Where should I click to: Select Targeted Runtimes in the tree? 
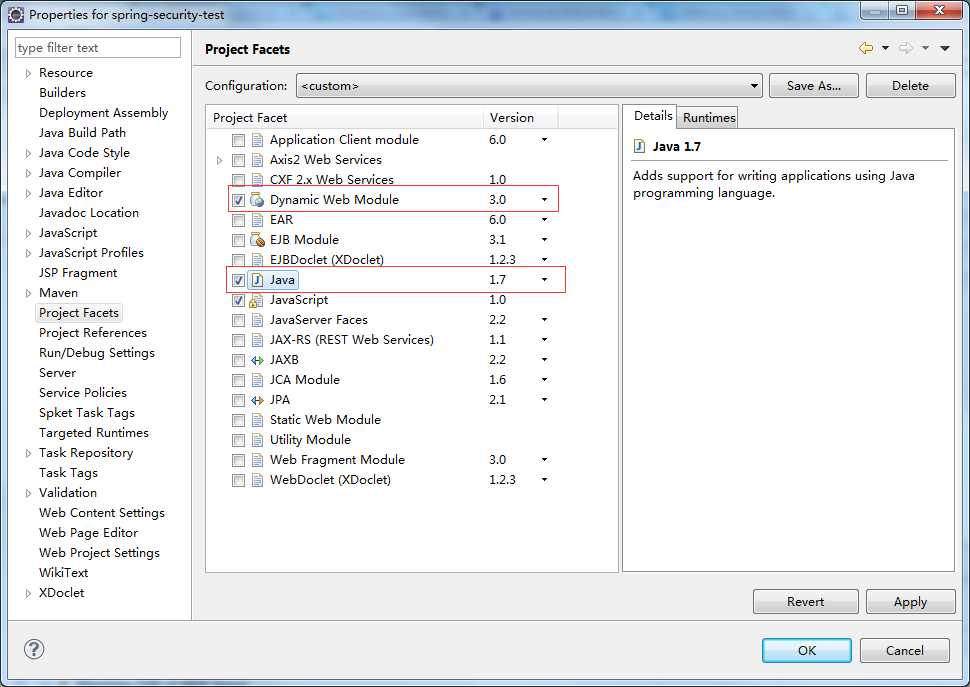pos(93,432)
